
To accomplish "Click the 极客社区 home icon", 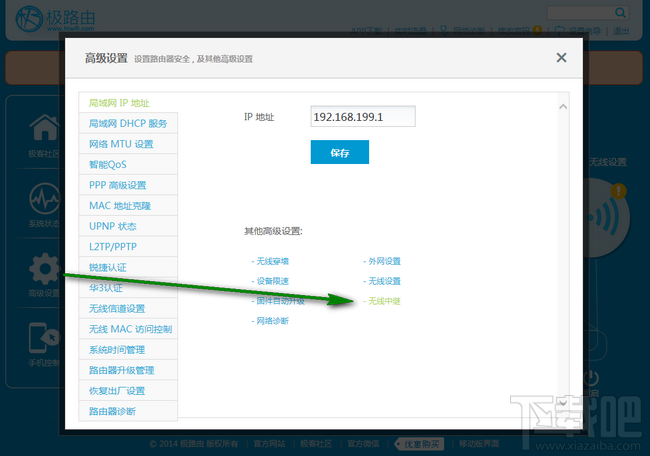I will (x=45, y=128).
